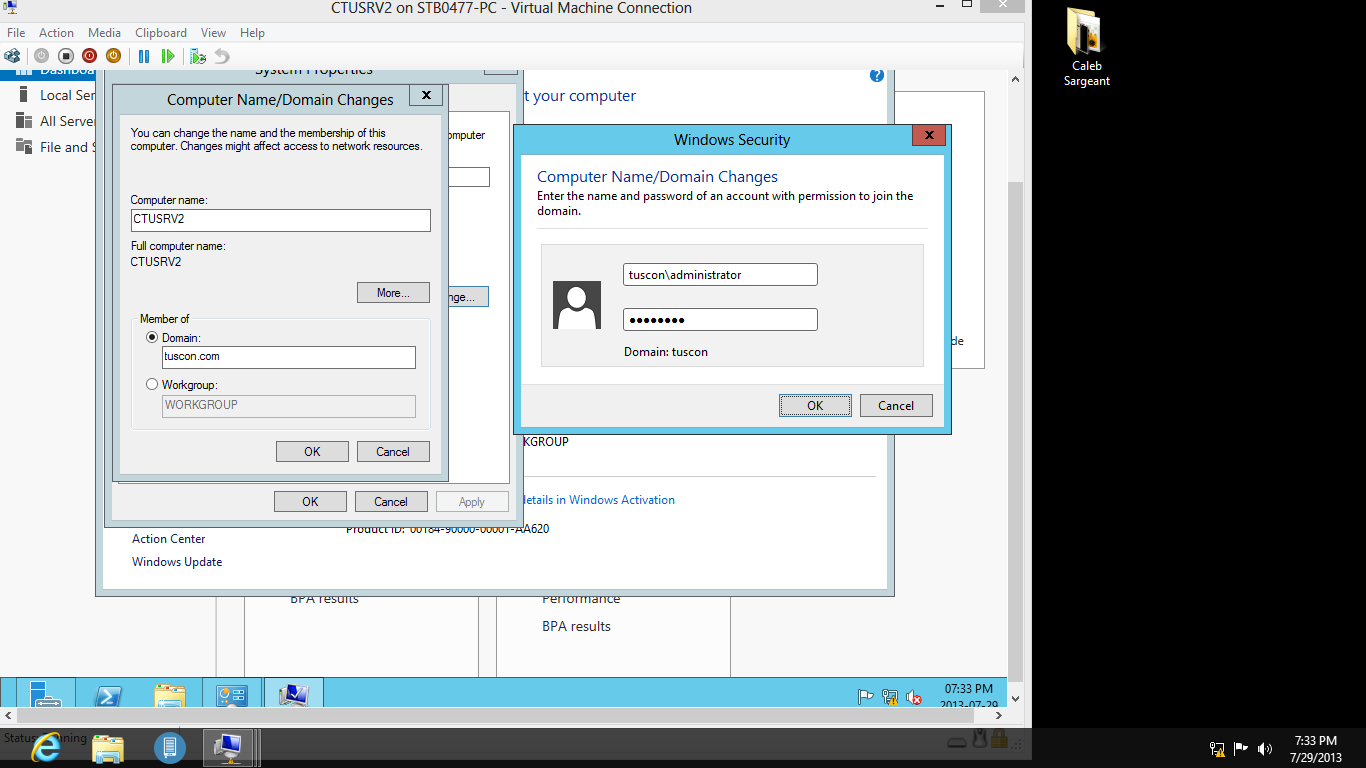Open the host Action Center flag
This screenshot has height=768, width=1366.
click(x=1241, y=748)
